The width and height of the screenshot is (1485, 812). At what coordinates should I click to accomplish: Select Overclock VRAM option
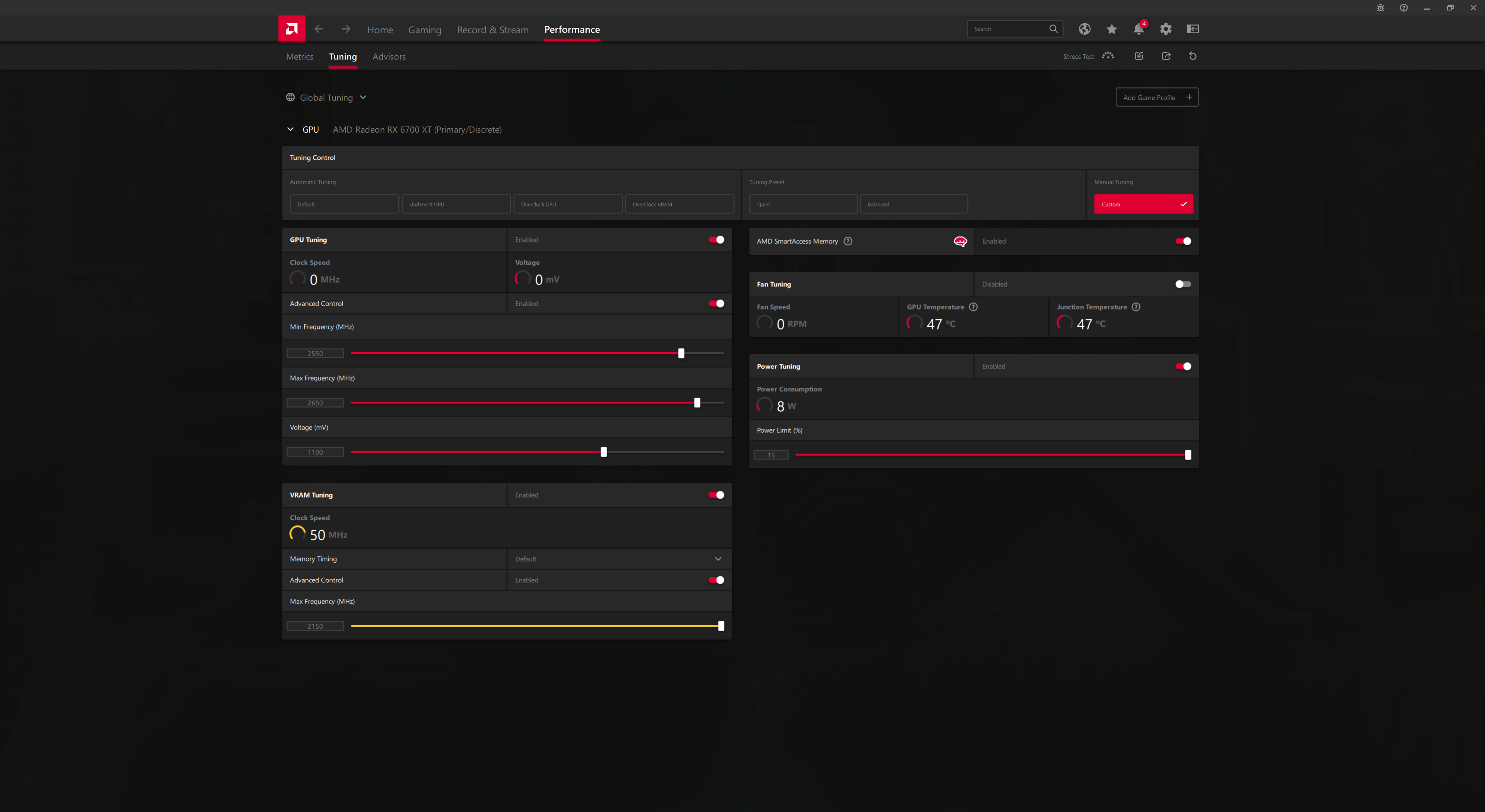click(680, 204)
